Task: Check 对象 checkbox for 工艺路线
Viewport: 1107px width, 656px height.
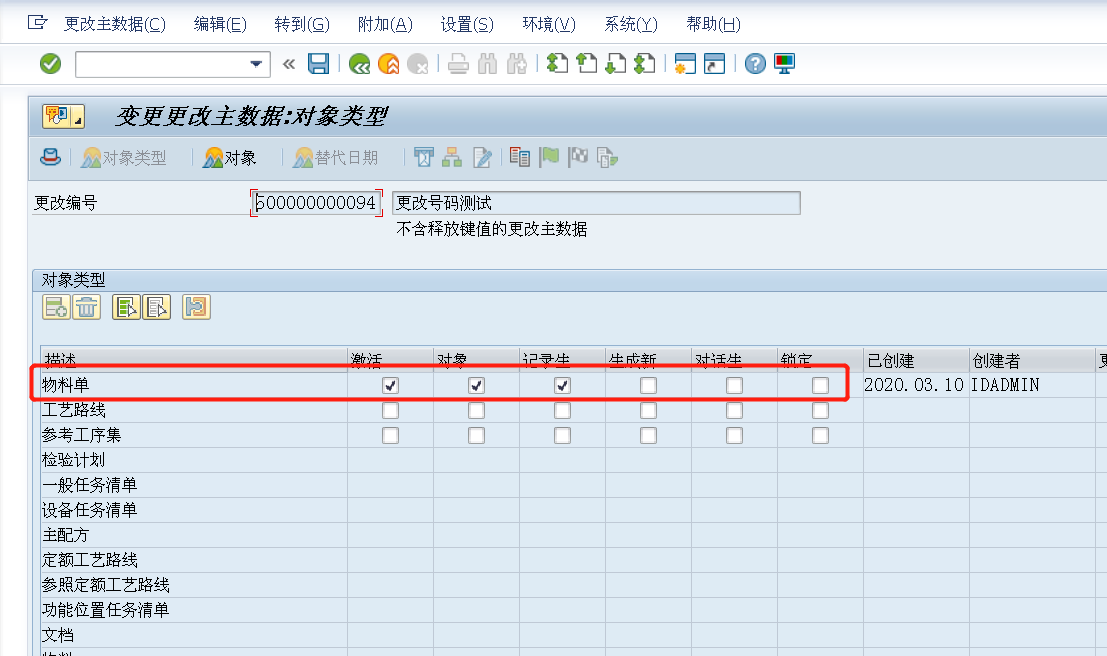Action: click(477, 410)
